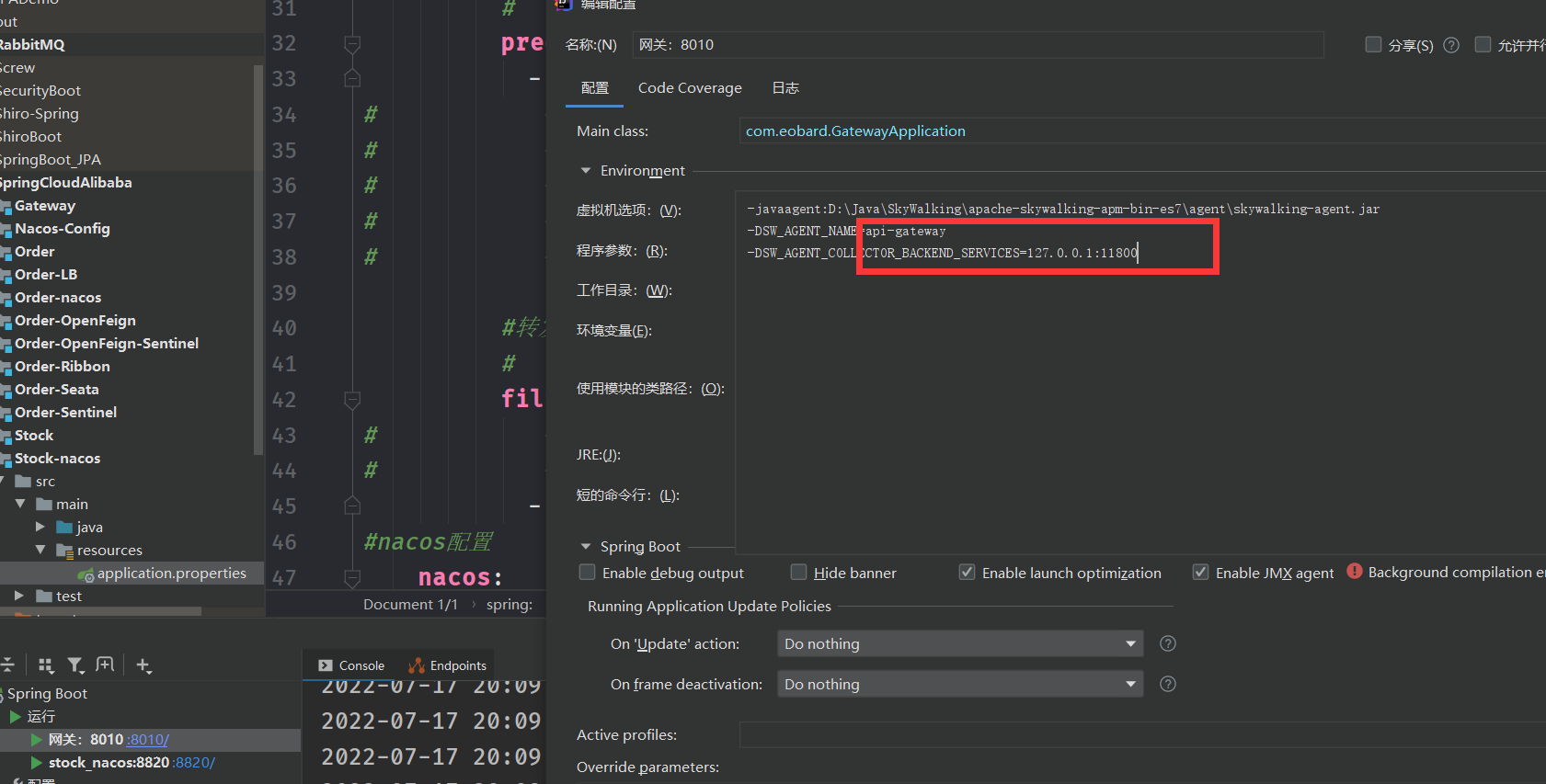This screenshot has width=1546, height=784.
Task: Click the Collapse All icon in Services toolbar
Action: 7,665
